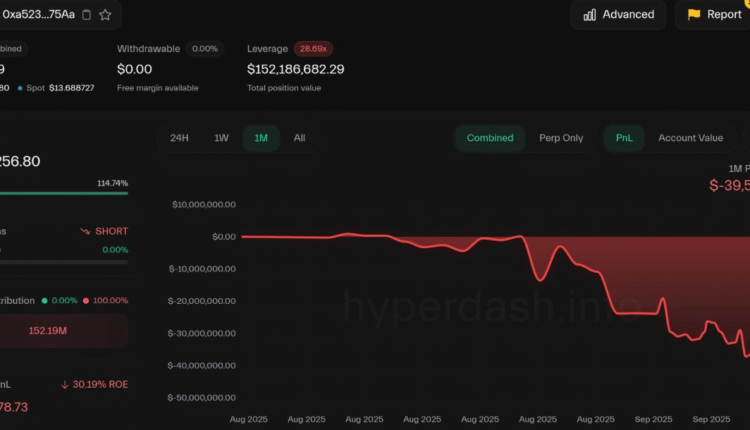Switch chart to Combined view
750x430 pixels.
[489, 138]
